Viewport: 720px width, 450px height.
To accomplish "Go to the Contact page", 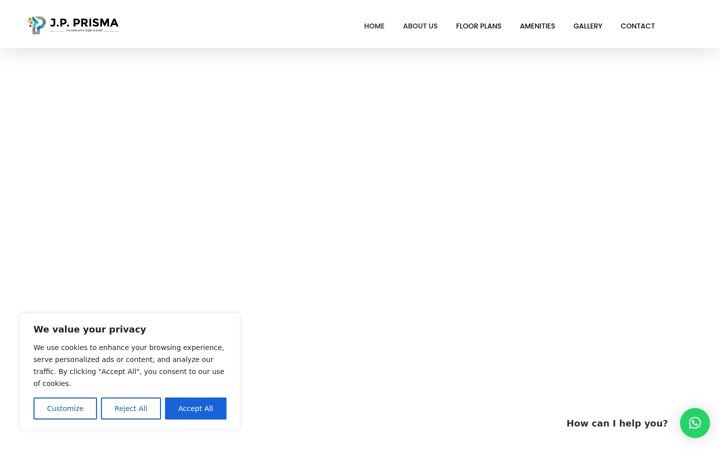I will coord(637,26).
